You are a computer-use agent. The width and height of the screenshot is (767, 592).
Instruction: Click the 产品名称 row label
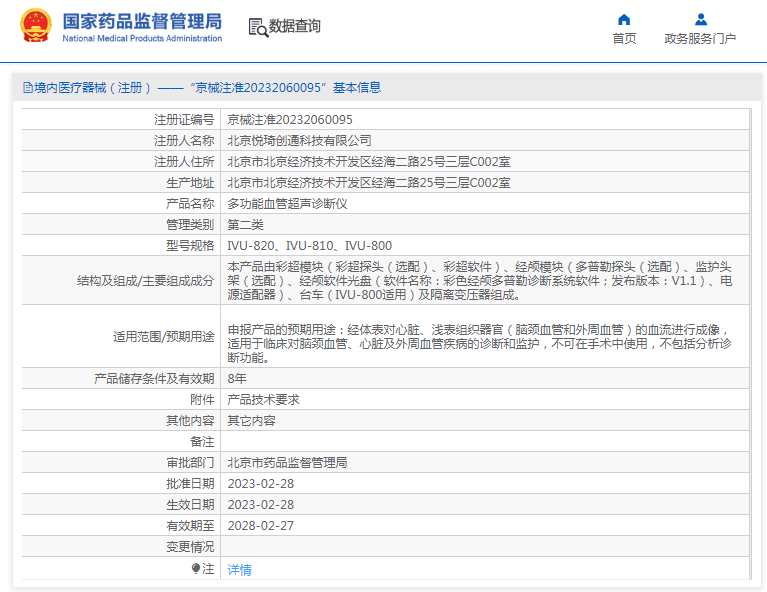tap(190, 204)
